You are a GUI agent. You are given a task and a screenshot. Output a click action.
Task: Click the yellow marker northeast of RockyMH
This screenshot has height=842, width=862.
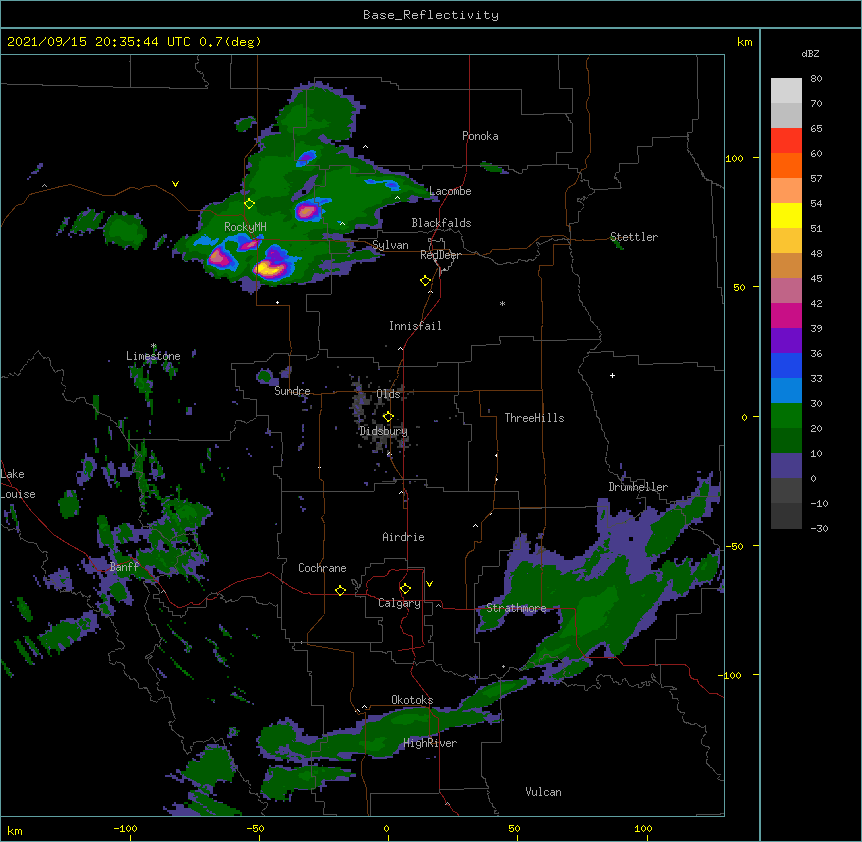[250, 204]
